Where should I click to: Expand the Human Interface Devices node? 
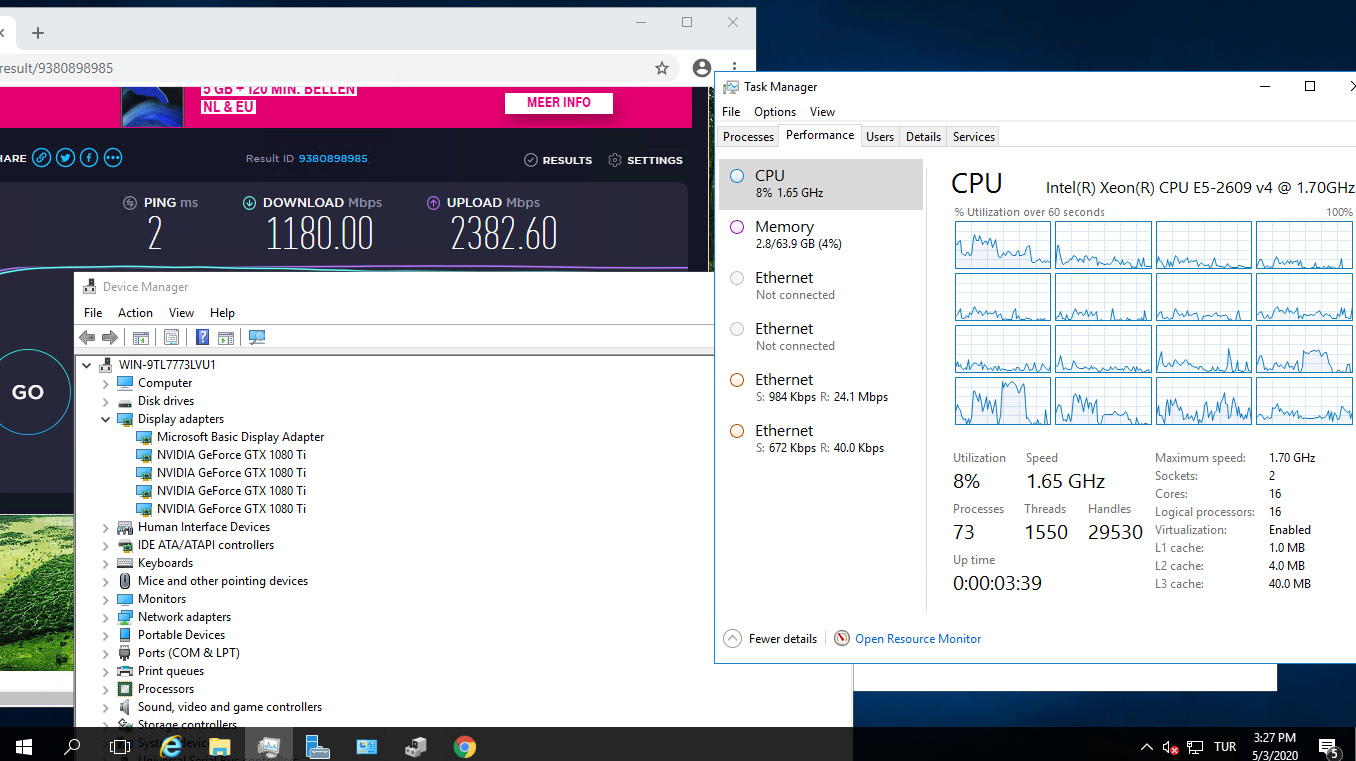pyautogui.click(x=105, y=527)
